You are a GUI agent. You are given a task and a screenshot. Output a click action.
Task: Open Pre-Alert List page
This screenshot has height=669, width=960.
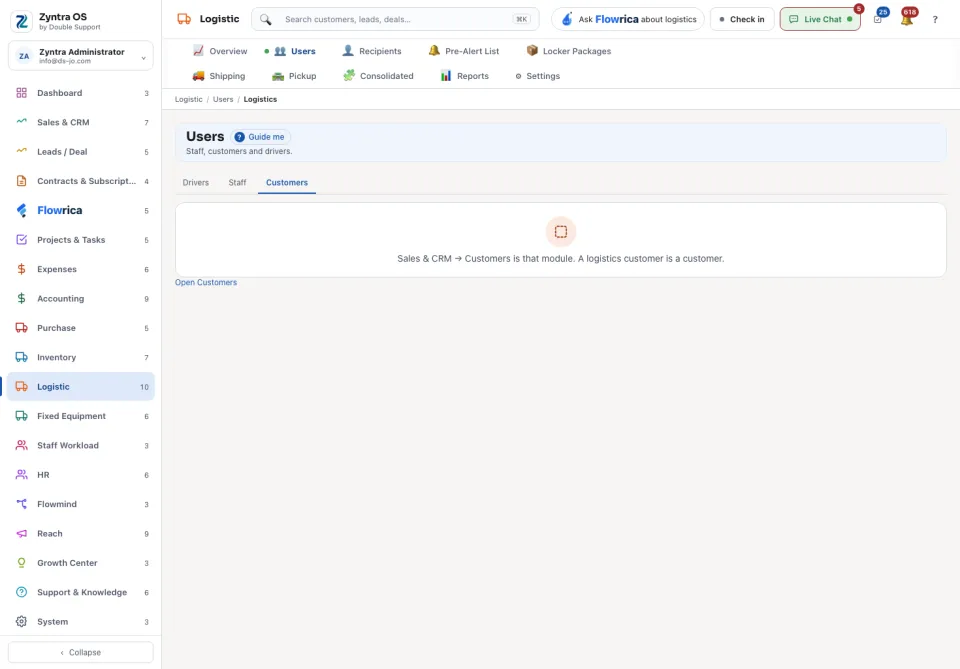(463, 51)
